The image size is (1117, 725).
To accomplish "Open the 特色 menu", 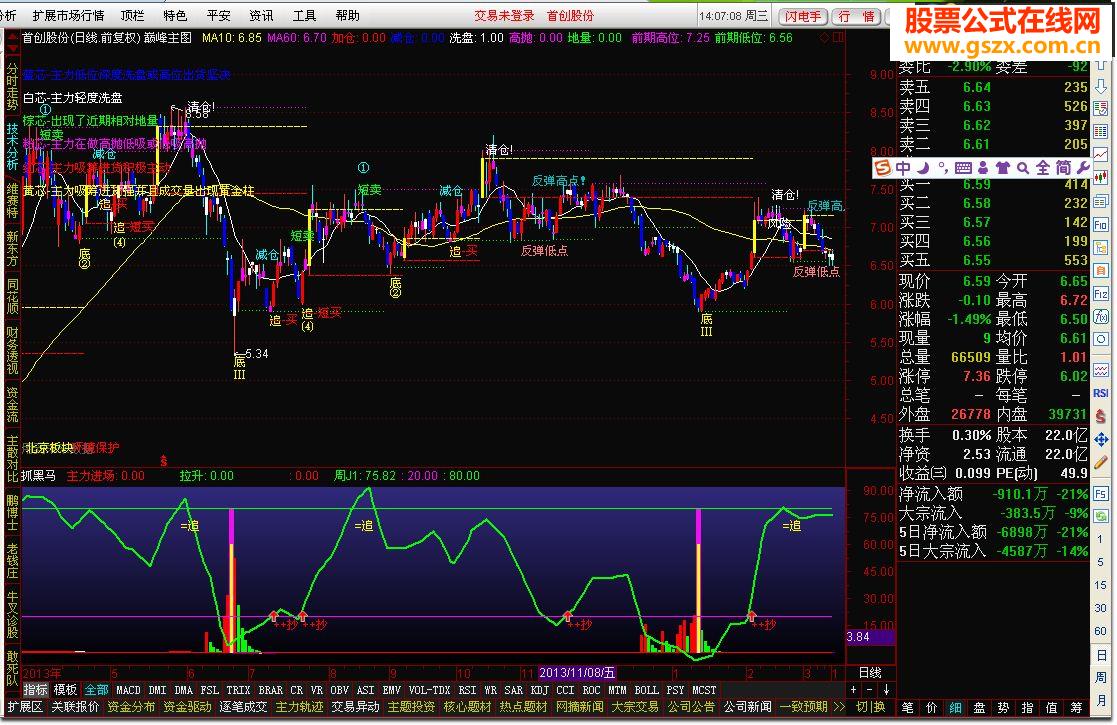I will pyautogui.click(x=175, y=15).
